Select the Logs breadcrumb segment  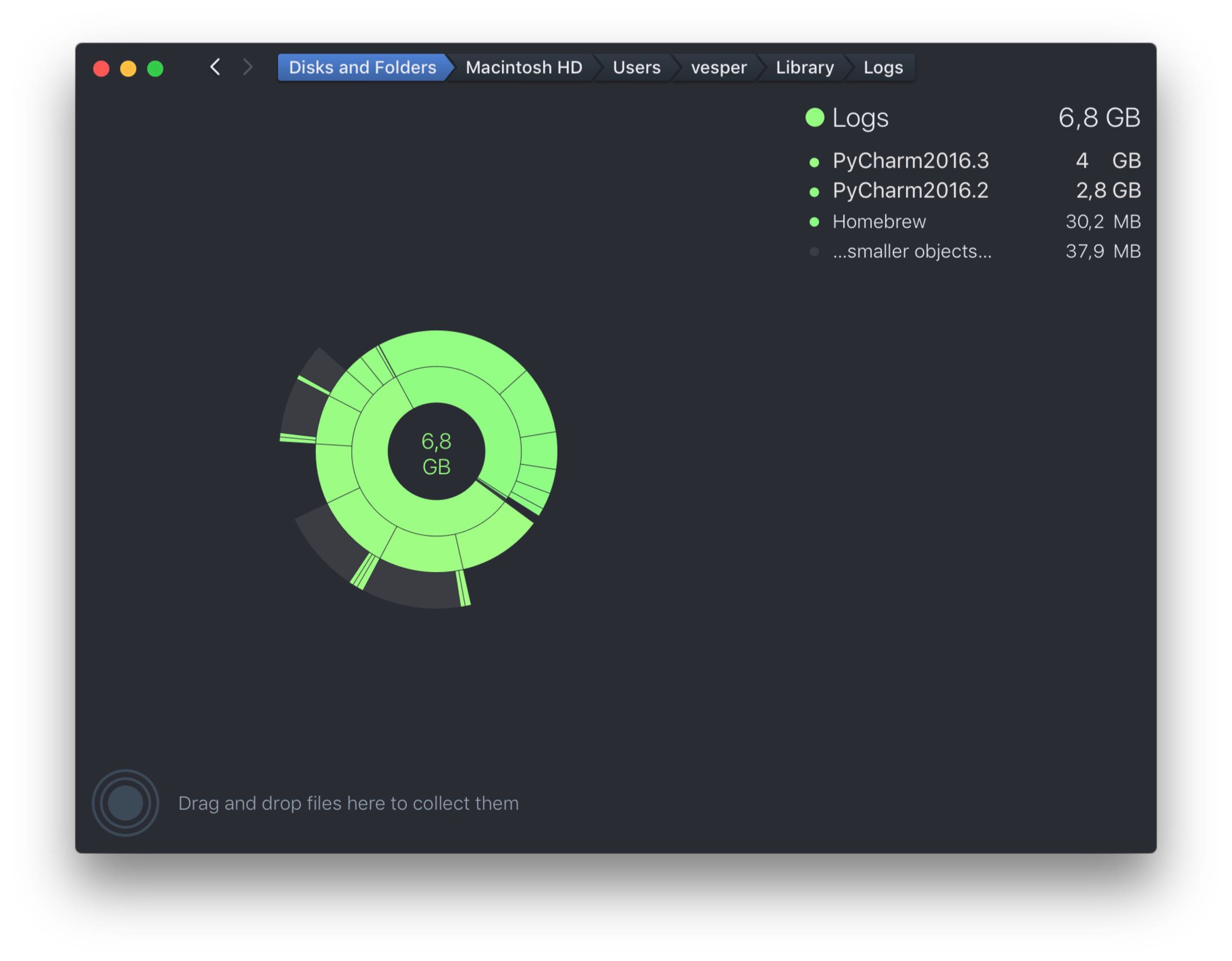pyautogui.click(x=883, y=68)
